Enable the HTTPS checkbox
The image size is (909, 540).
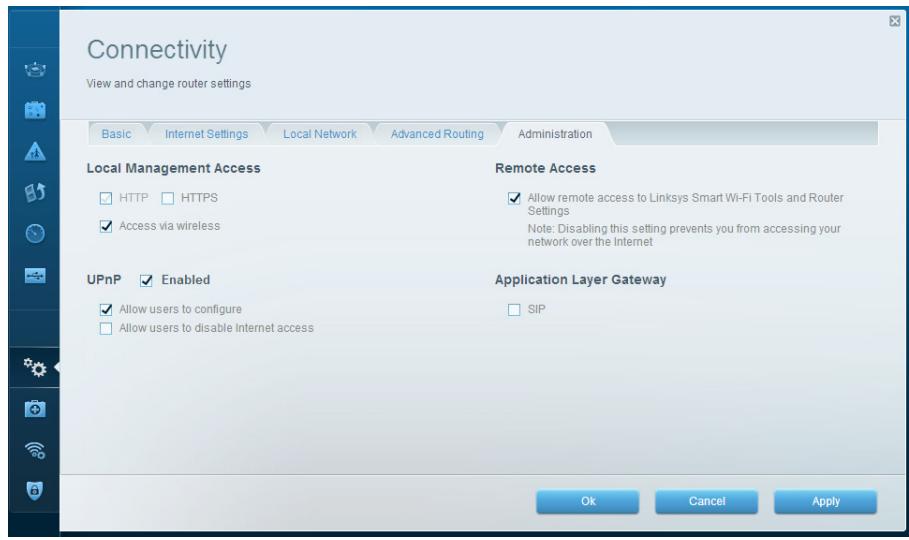(168, 198)
